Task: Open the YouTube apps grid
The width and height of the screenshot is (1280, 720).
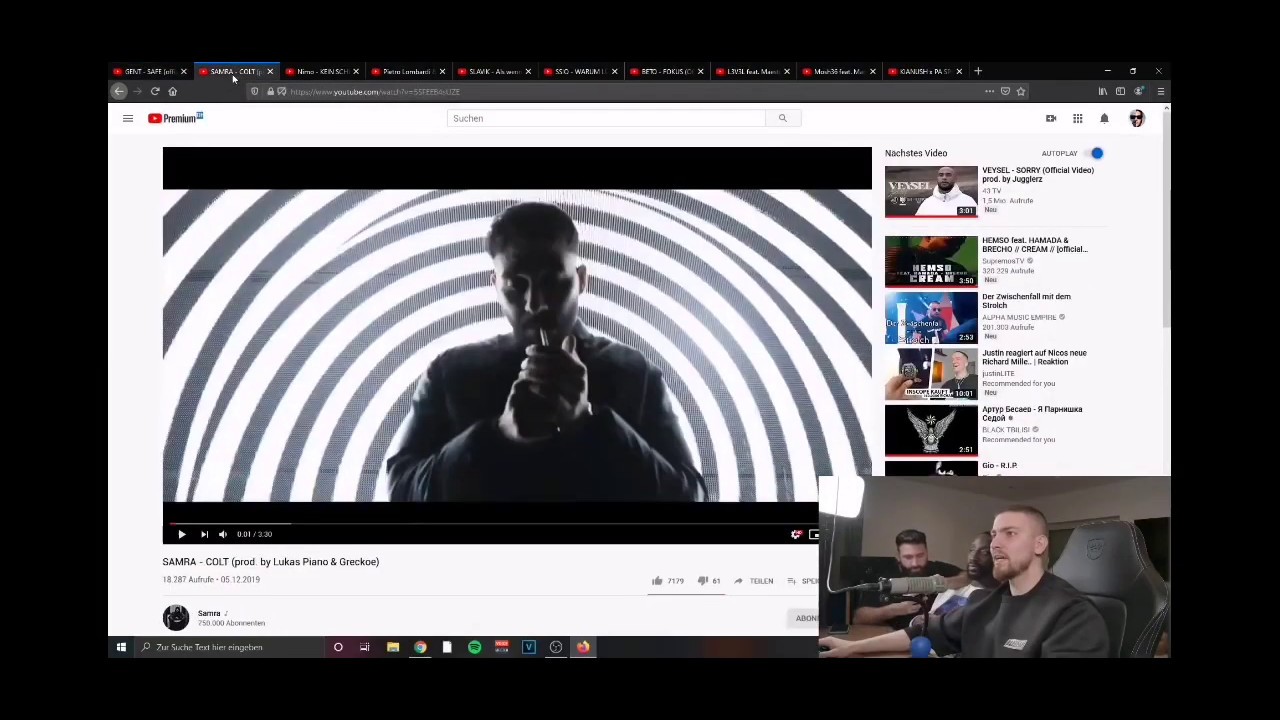Action: [x=1078, y=118]
